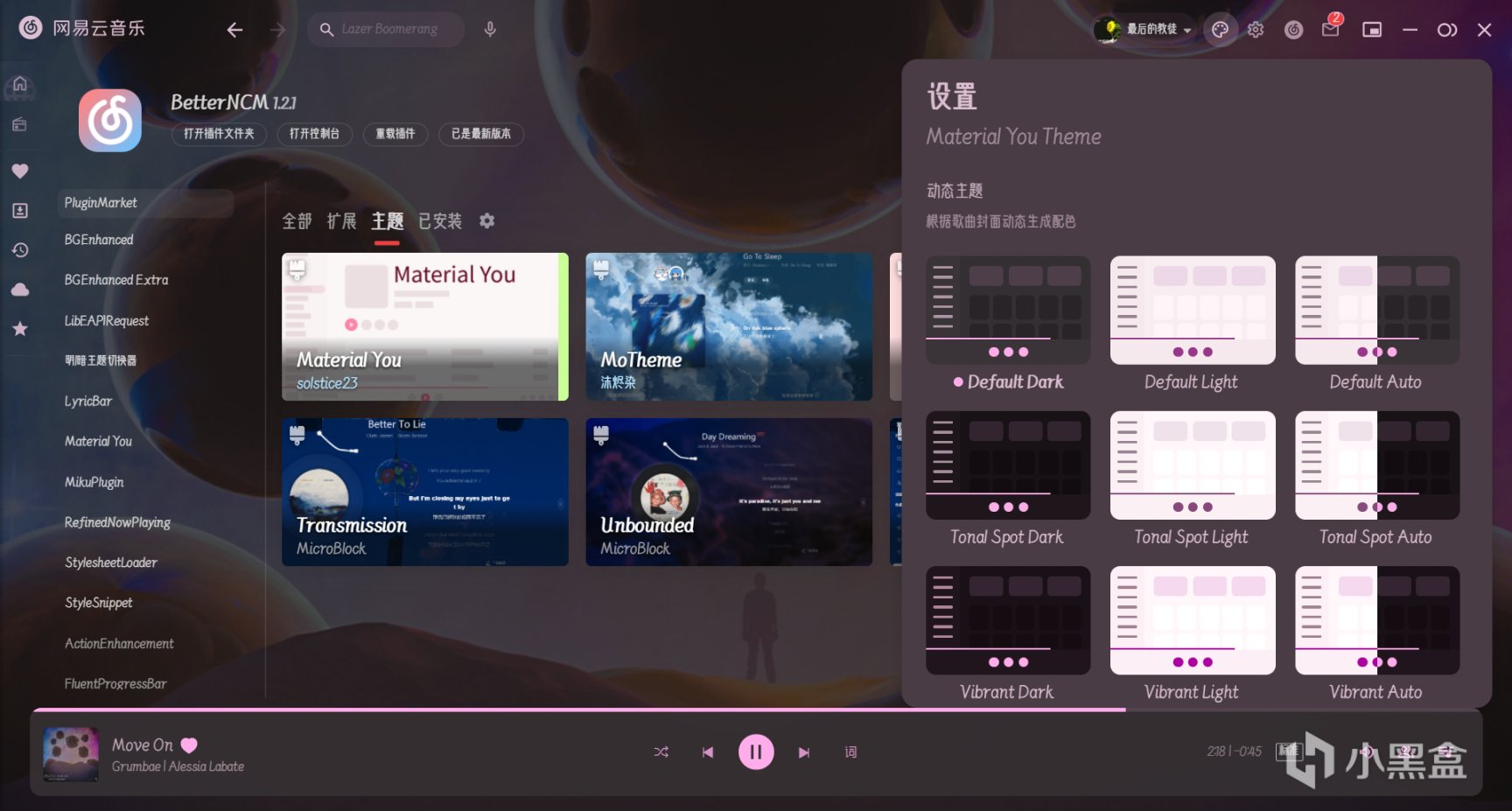Viewport: 1512px width, 811px height.
Task: Open artist link Grumbae in player bar
Action: tap(136, 766)
